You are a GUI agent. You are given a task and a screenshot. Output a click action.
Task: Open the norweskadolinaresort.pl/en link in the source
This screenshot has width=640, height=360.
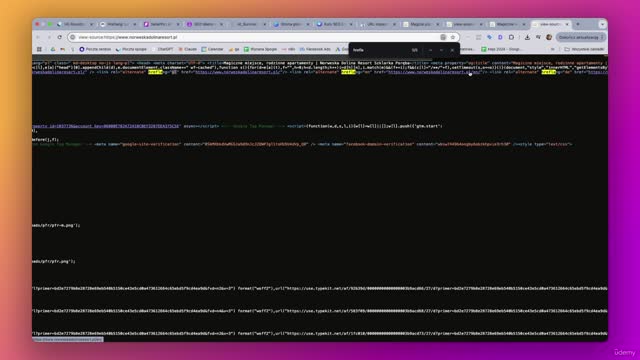pos(433,72)
